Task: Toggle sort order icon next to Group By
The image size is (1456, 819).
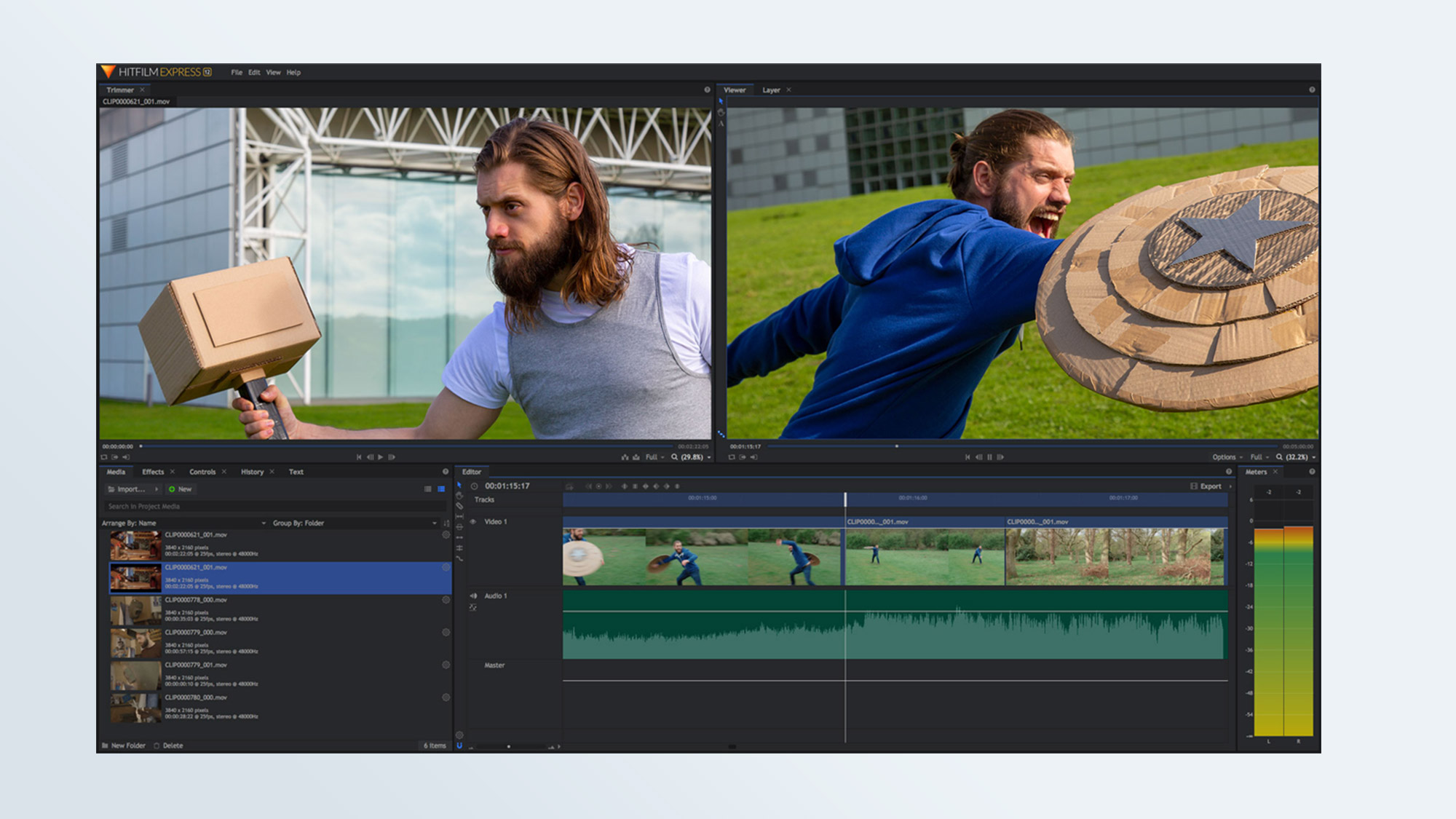Action: (x=446, y=523)
